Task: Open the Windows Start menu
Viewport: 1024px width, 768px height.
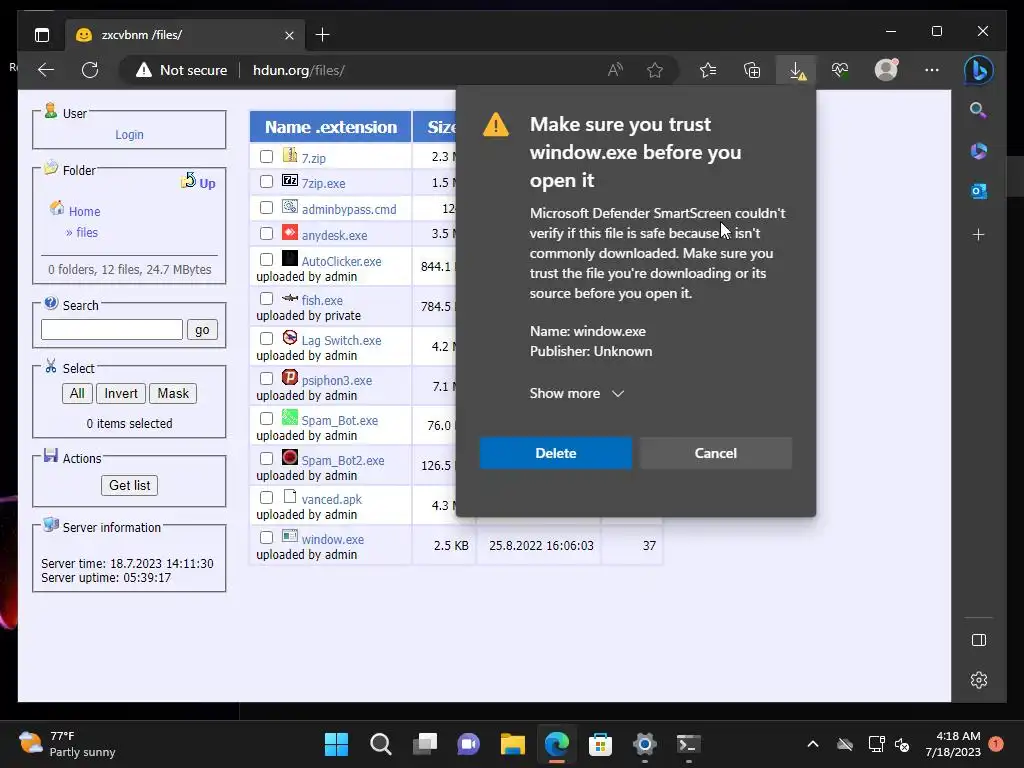Action: click(x=336, y=744)
